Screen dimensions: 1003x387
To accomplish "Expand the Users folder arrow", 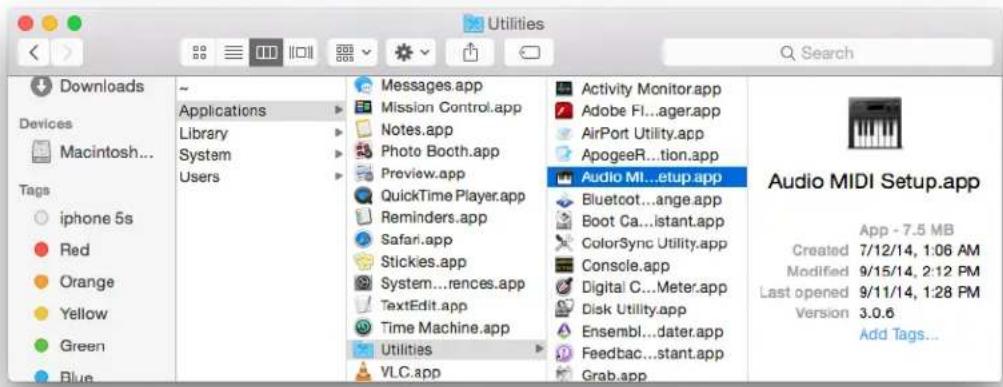I will pyautogui.click(x=338, y=177).
